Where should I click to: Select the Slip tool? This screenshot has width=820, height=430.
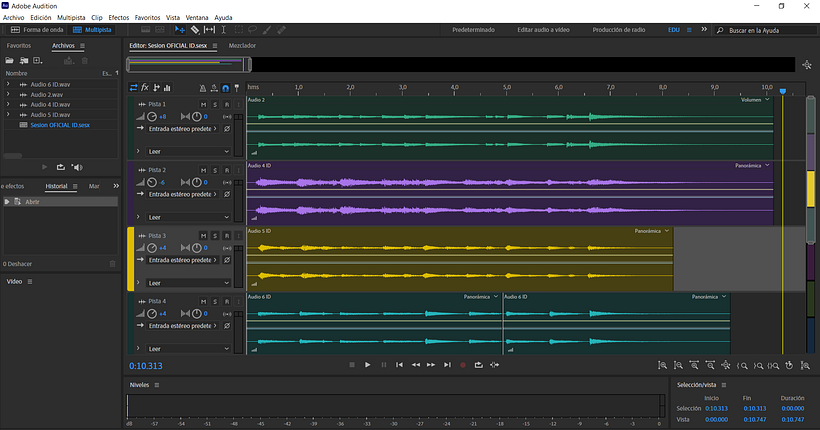click(209, 30)
